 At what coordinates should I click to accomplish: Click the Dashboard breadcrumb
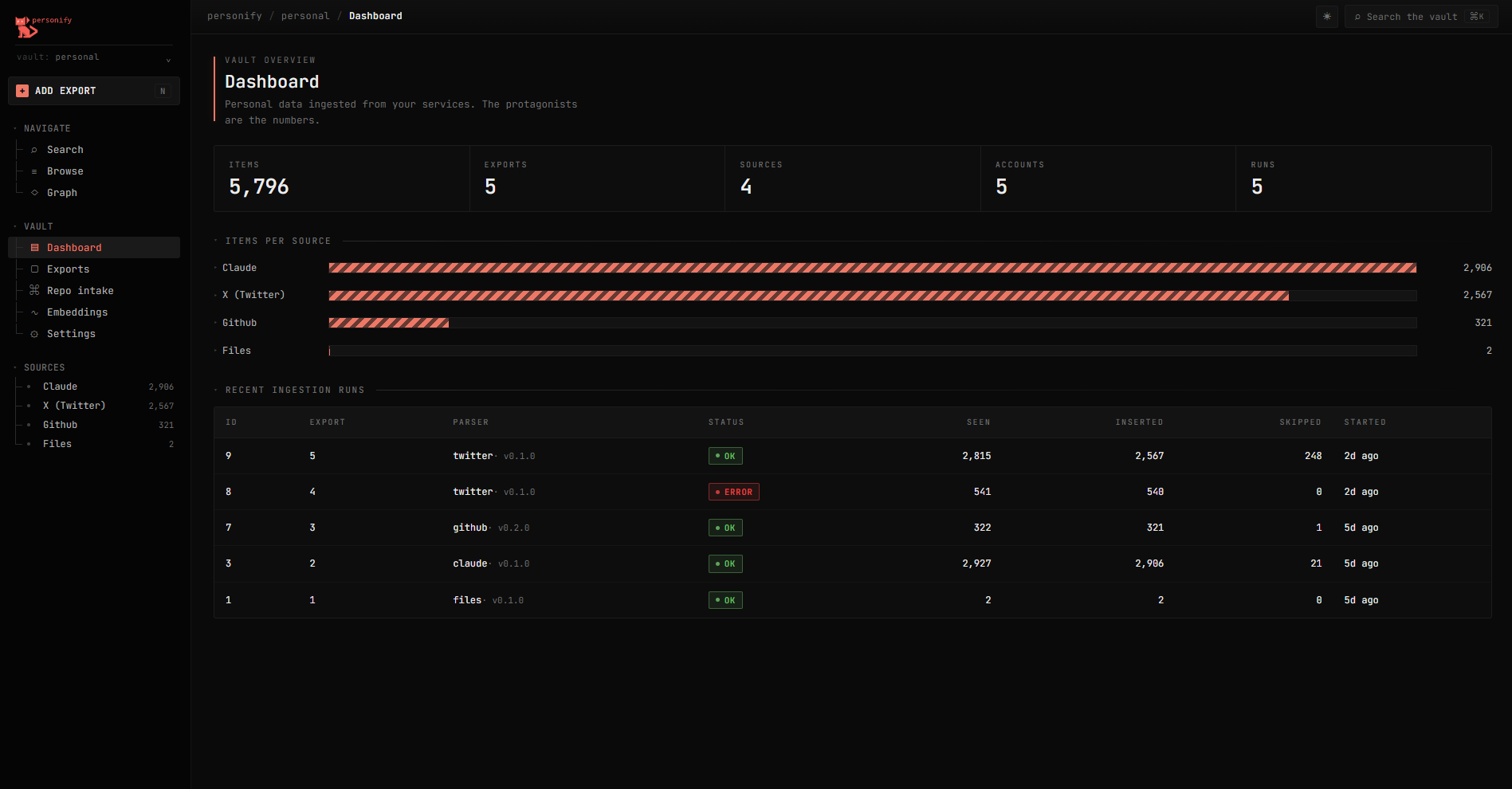tap(375, 16)
